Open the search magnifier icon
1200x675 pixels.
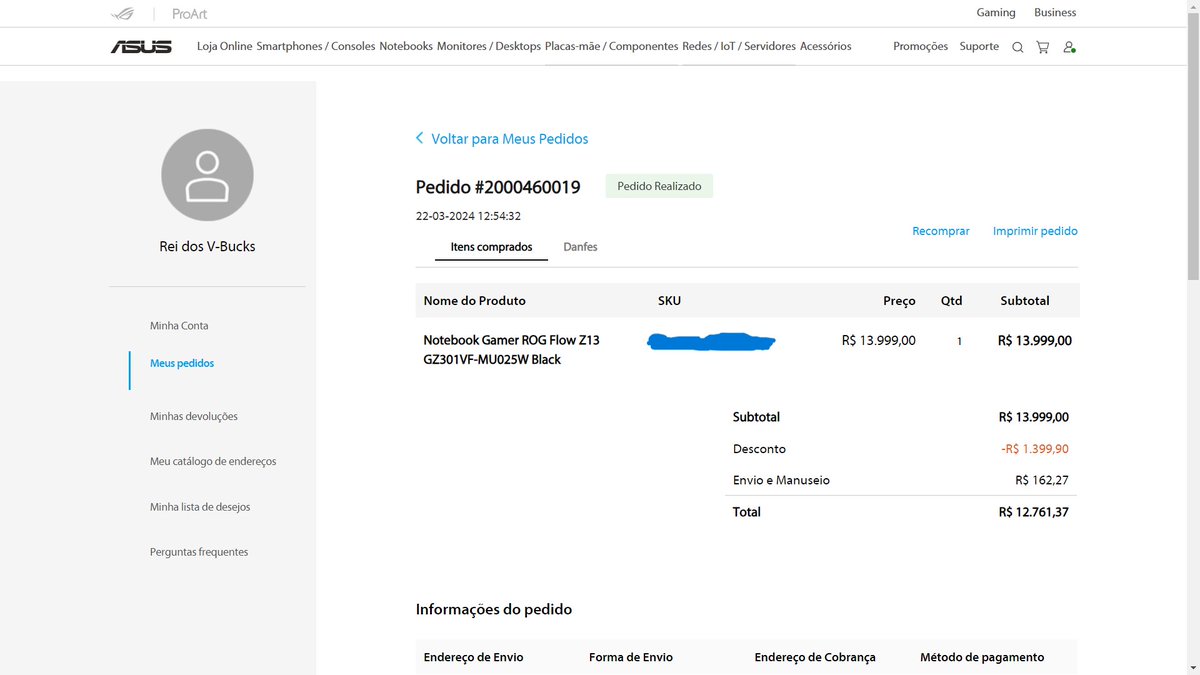click(1017, 46)
